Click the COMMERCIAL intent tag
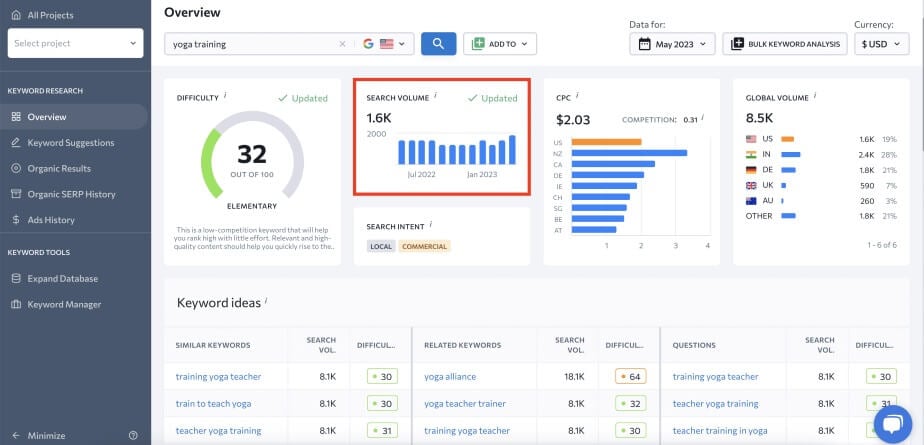This screenshot has height=445, width=924. pyautogui.click(x=424, y=246)
